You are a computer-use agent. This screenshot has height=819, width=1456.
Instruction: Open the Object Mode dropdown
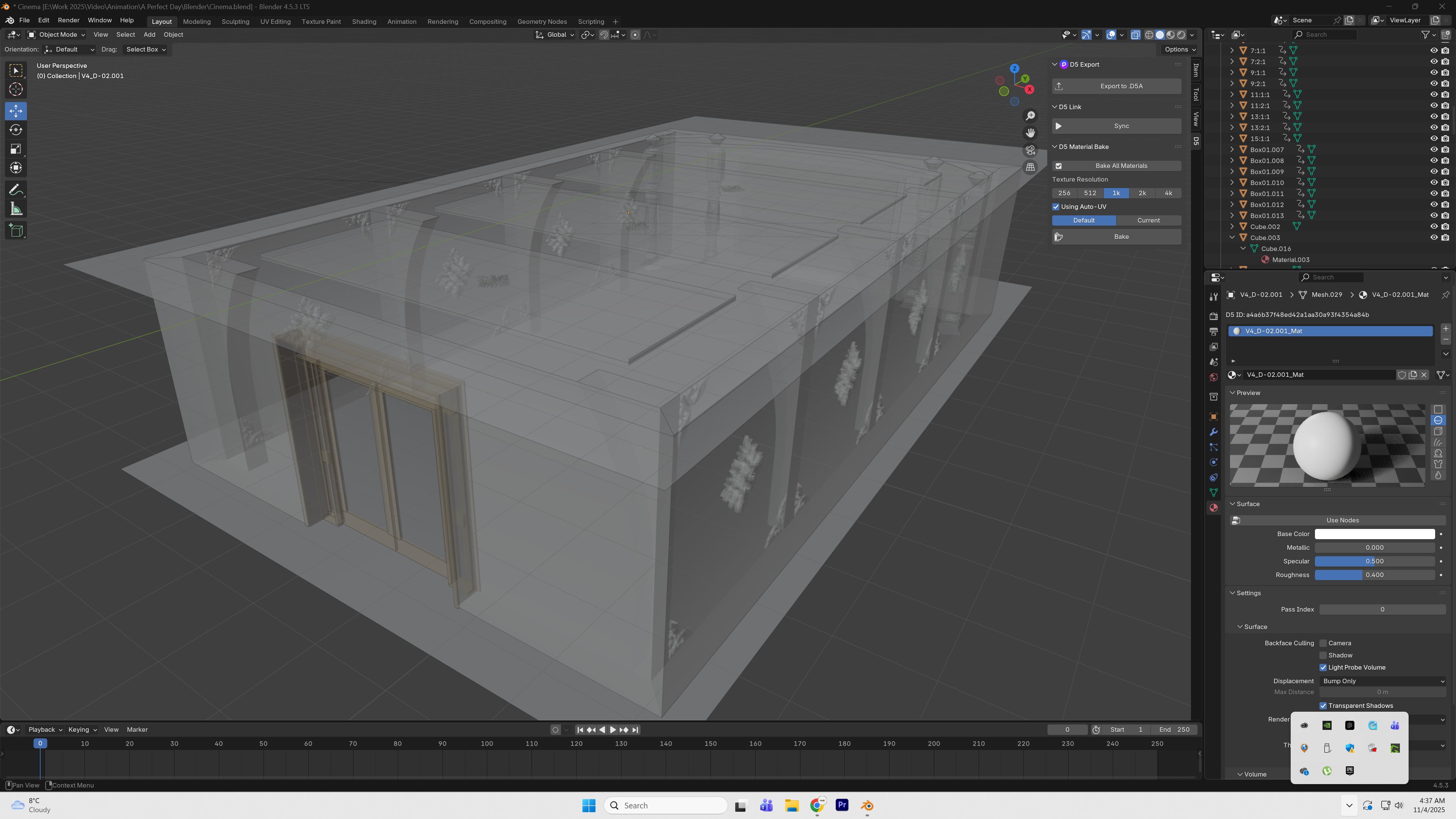[56, 35]
